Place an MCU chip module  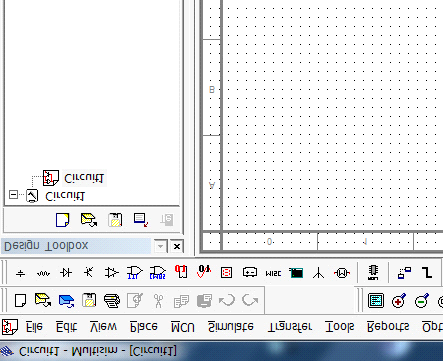click(373, 273)
